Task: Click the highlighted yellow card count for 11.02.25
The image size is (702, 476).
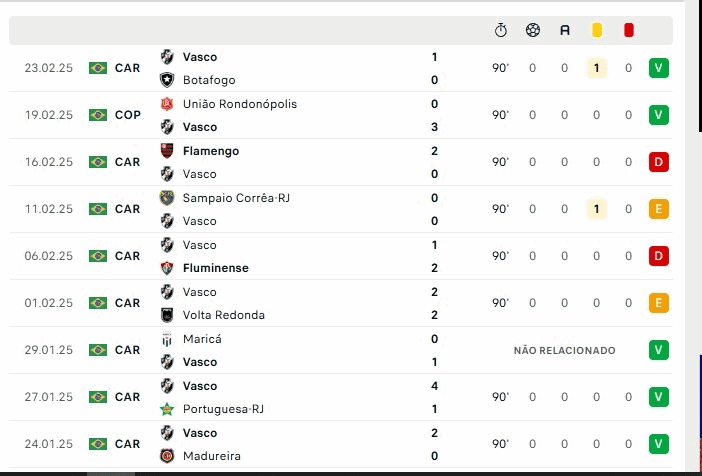Action: [x=597, y=209]
